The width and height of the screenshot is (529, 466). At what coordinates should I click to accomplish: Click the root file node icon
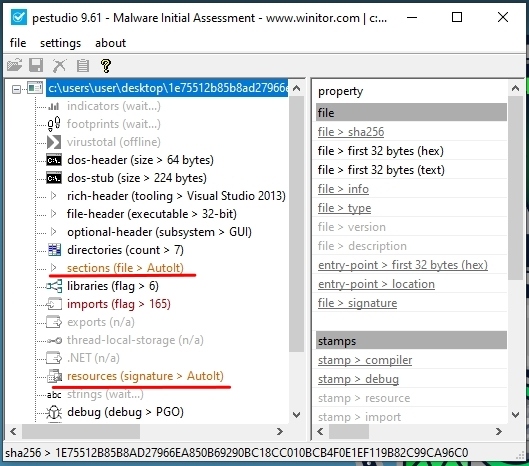point(35,88)
